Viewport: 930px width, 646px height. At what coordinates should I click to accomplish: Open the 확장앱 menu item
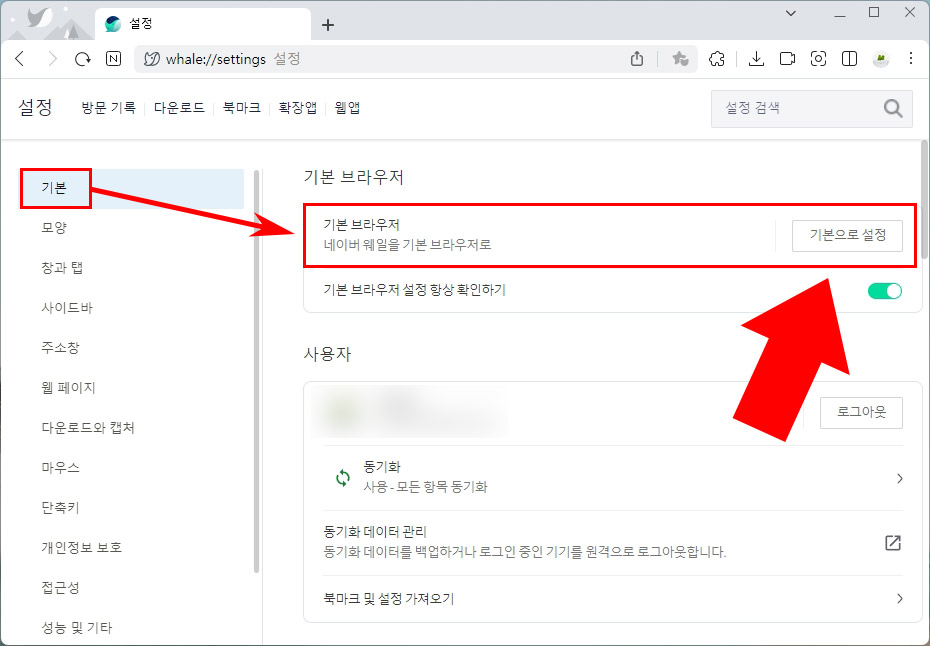click(297, 107)
